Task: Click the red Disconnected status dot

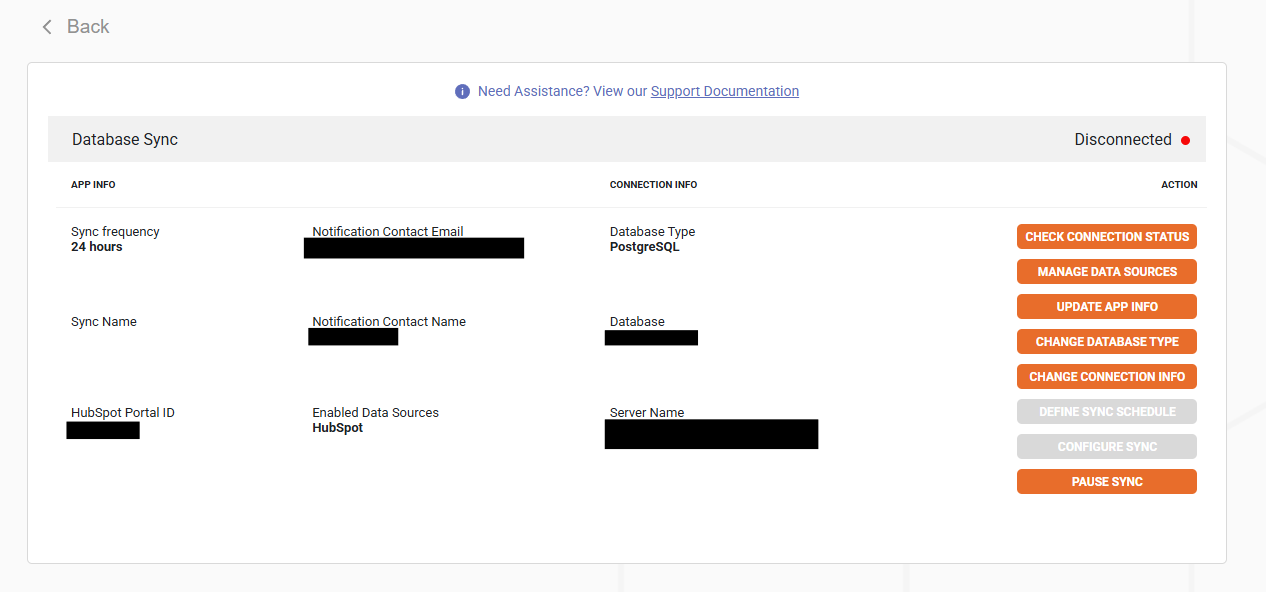Action: coord(1185,140)
